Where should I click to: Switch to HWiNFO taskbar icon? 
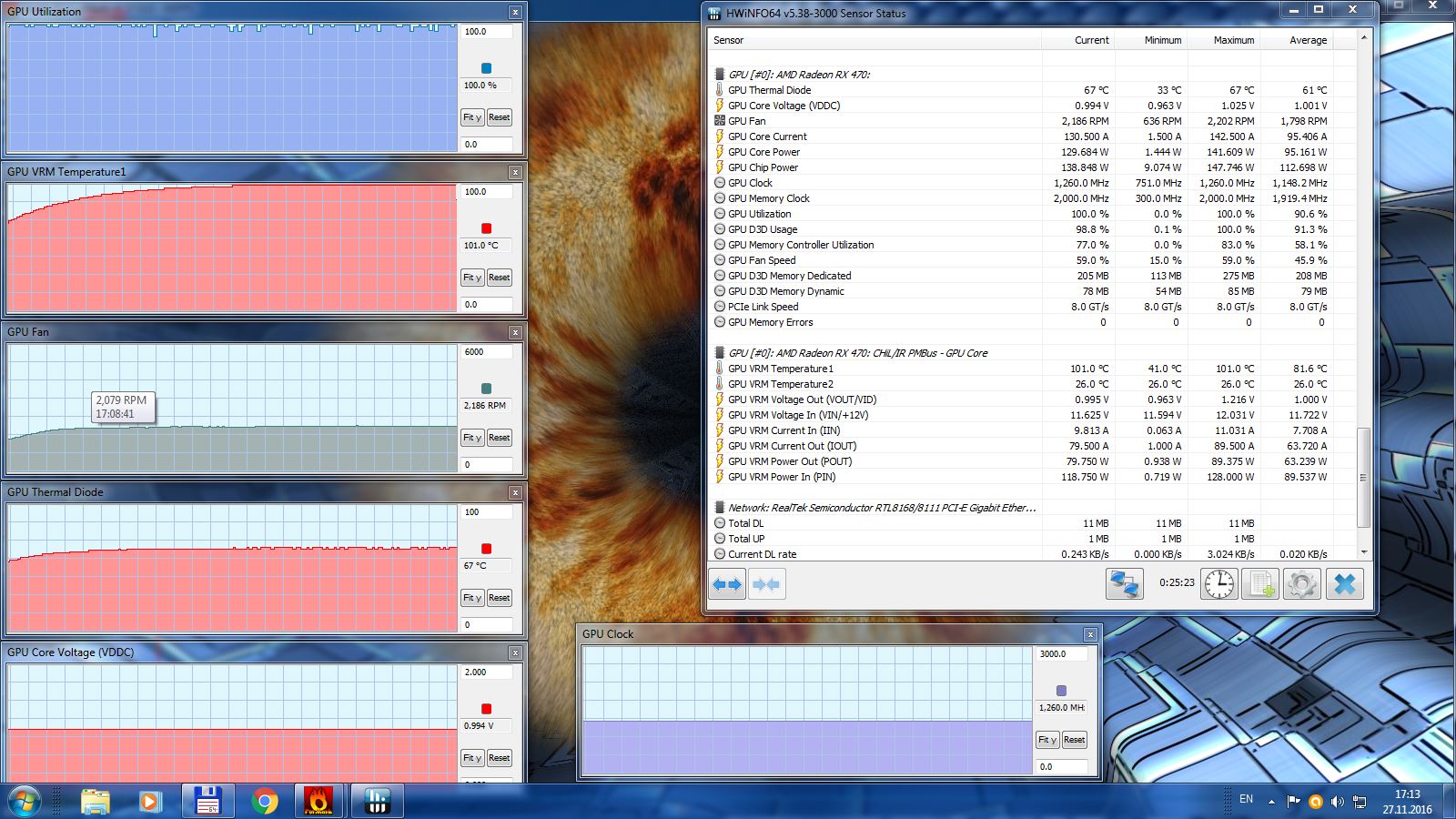[377, 801]
